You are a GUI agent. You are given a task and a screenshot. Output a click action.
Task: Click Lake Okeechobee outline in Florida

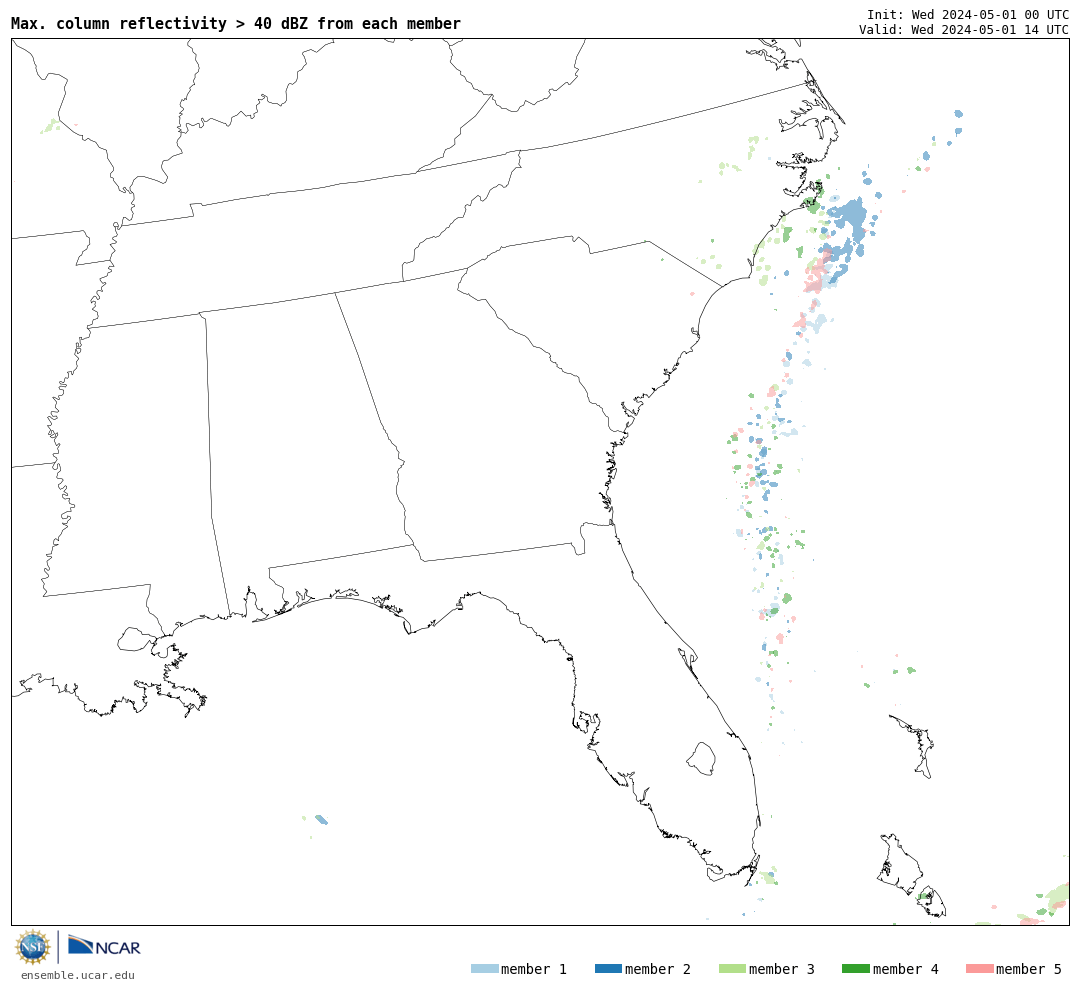[701, 759]
